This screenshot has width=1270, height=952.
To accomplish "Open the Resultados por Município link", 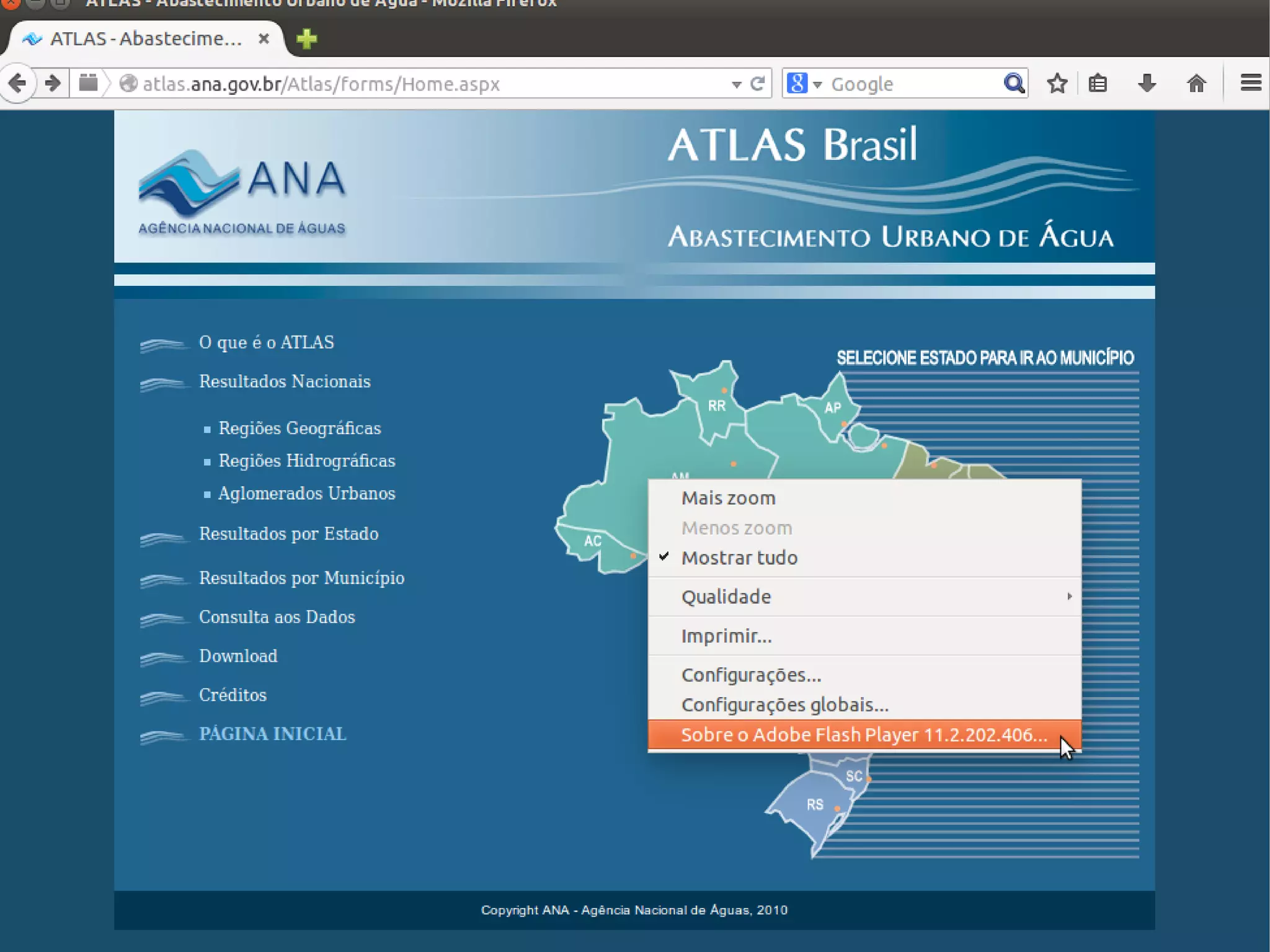I will (301, 578).
